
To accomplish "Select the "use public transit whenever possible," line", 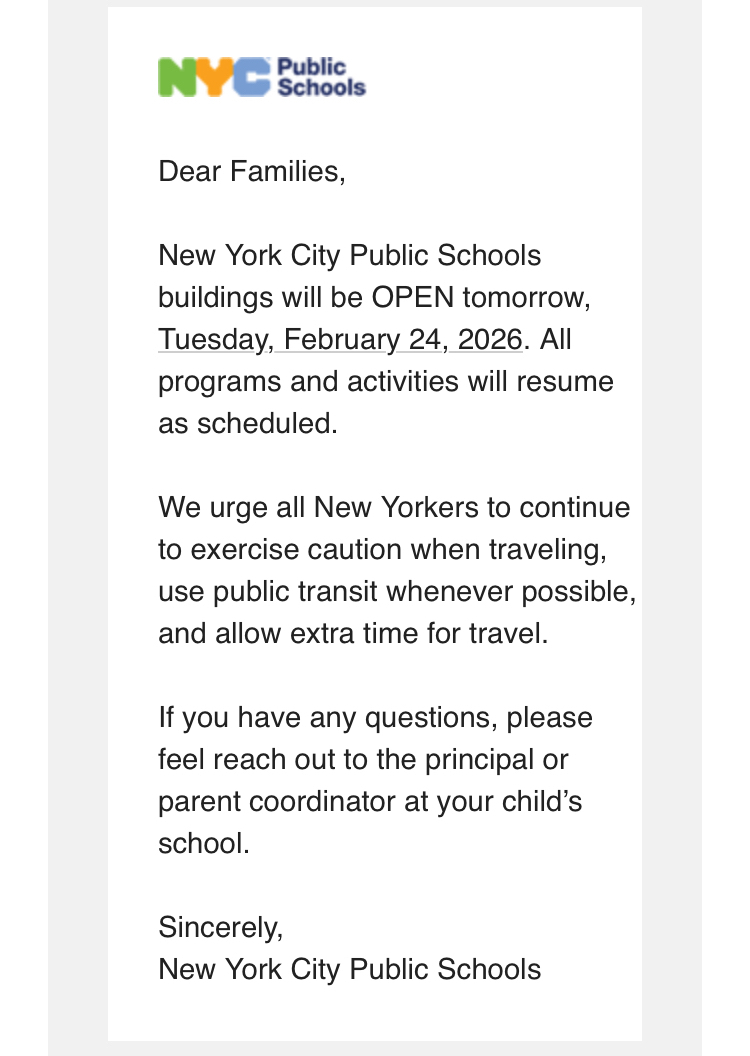I will pyautogui.click(x=397, y=592).
